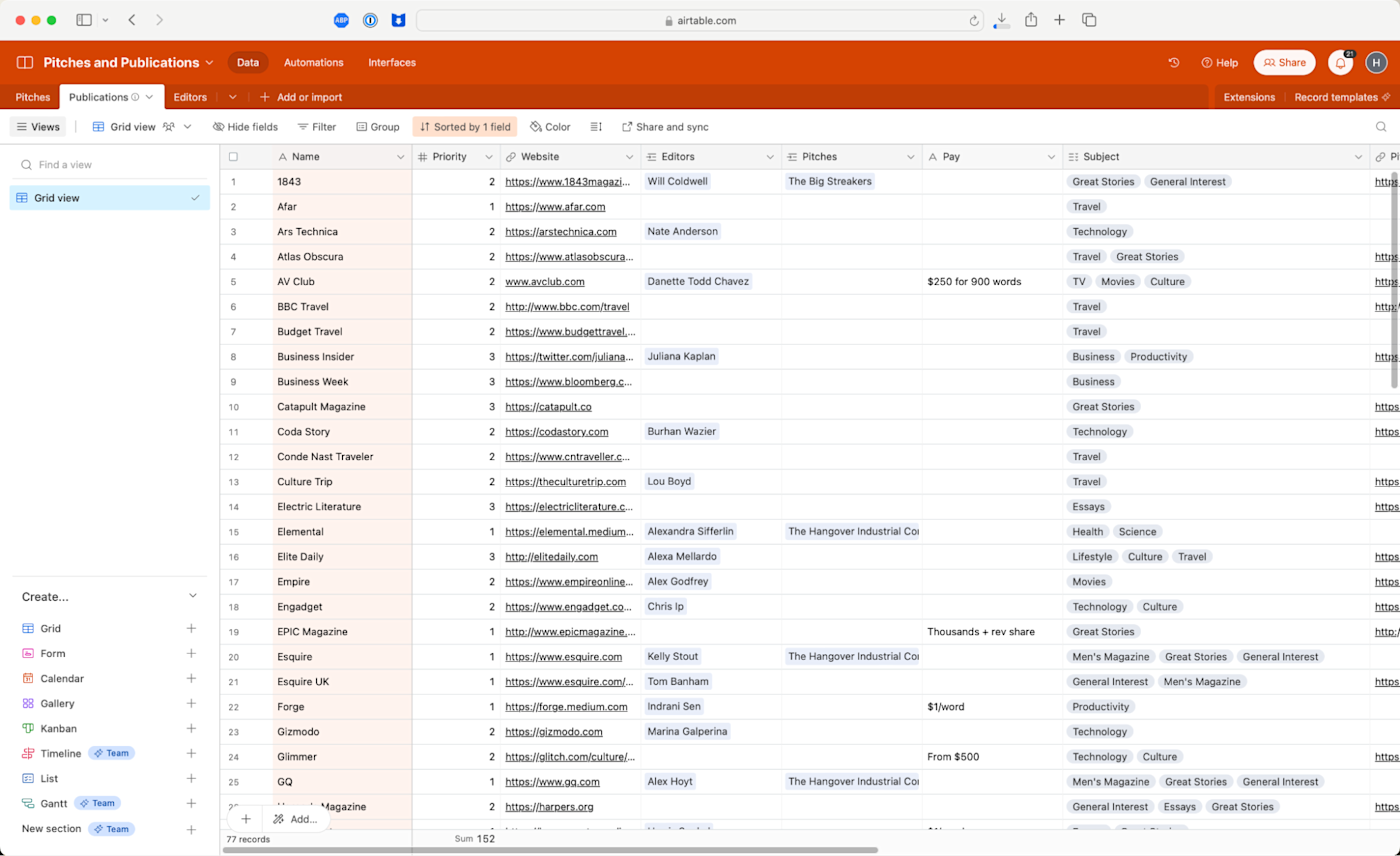Create a new List view
This screenshot has width=1400, height=856.
109,778
